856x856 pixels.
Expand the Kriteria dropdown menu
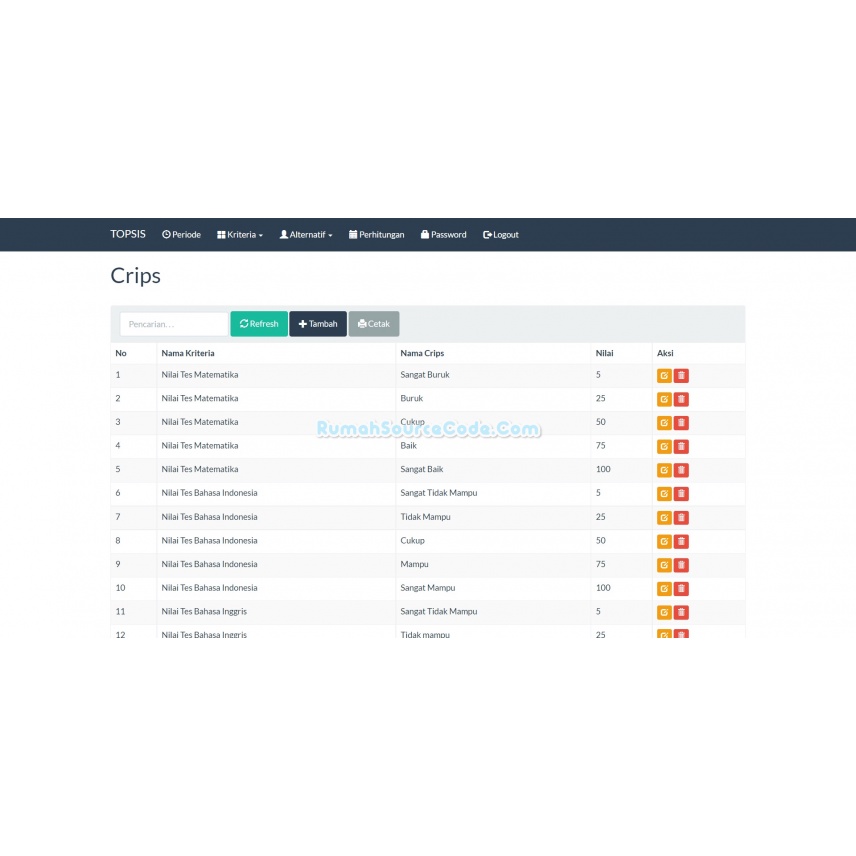point(240,235)
